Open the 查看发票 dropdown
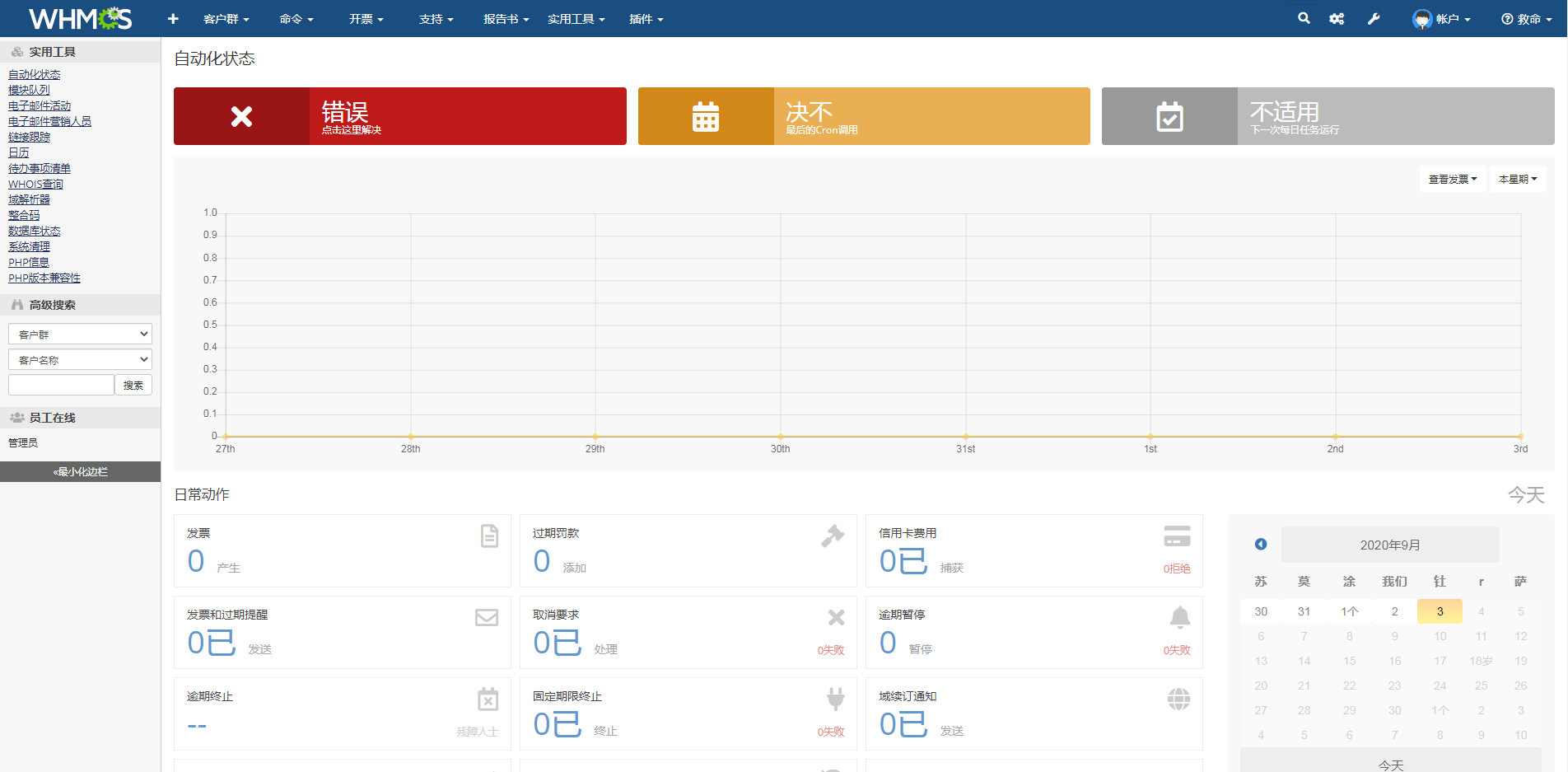The height and width of the screenshot is (772, 1568). tap(1452, 178)
